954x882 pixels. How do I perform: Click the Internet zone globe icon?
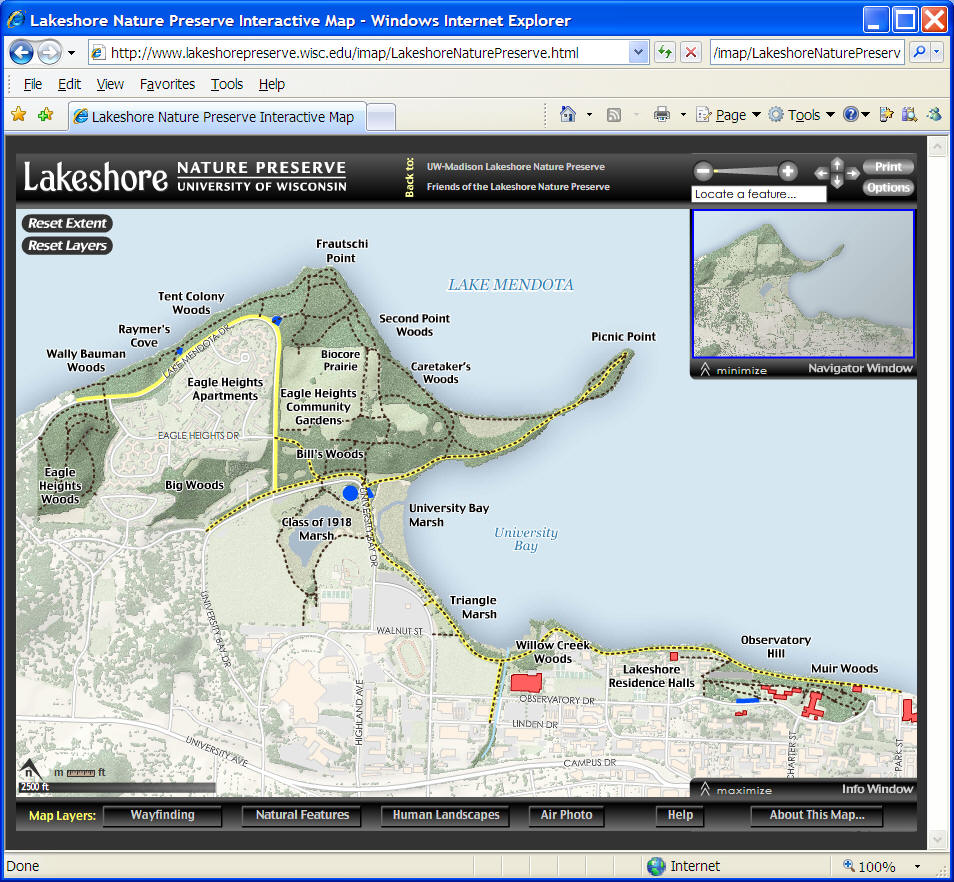click(x=656, y=866)
